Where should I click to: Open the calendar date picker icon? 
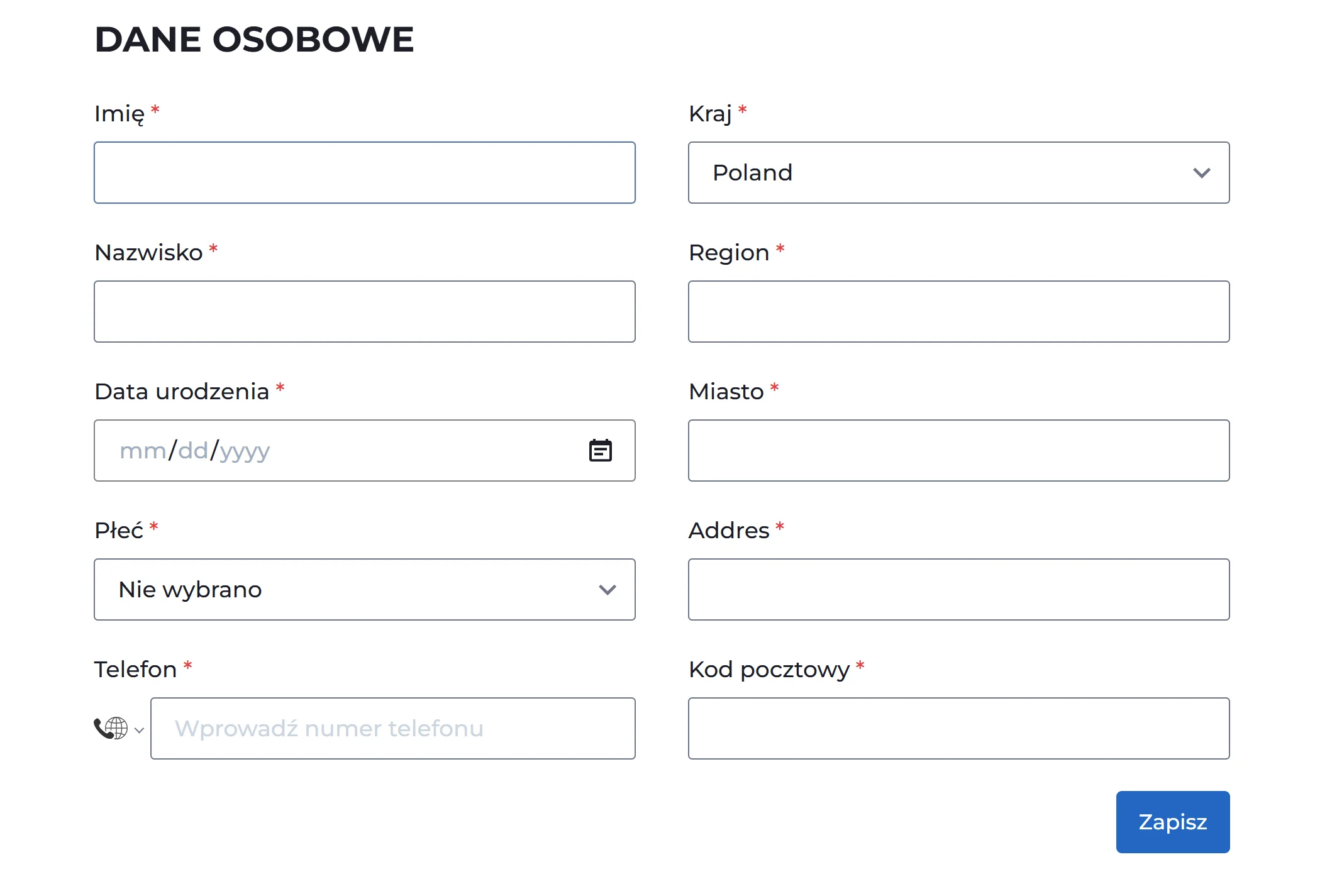[x=599, y=450]
